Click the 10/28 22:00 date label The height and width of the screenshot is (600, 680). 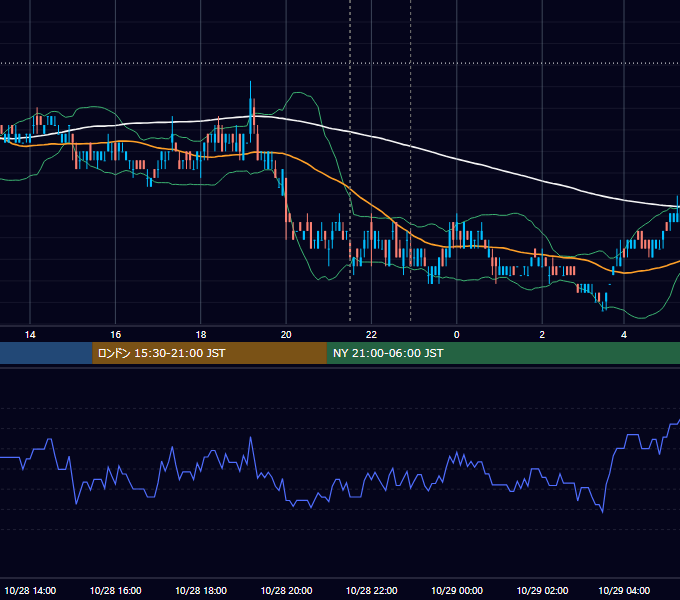tap(371, 590)
